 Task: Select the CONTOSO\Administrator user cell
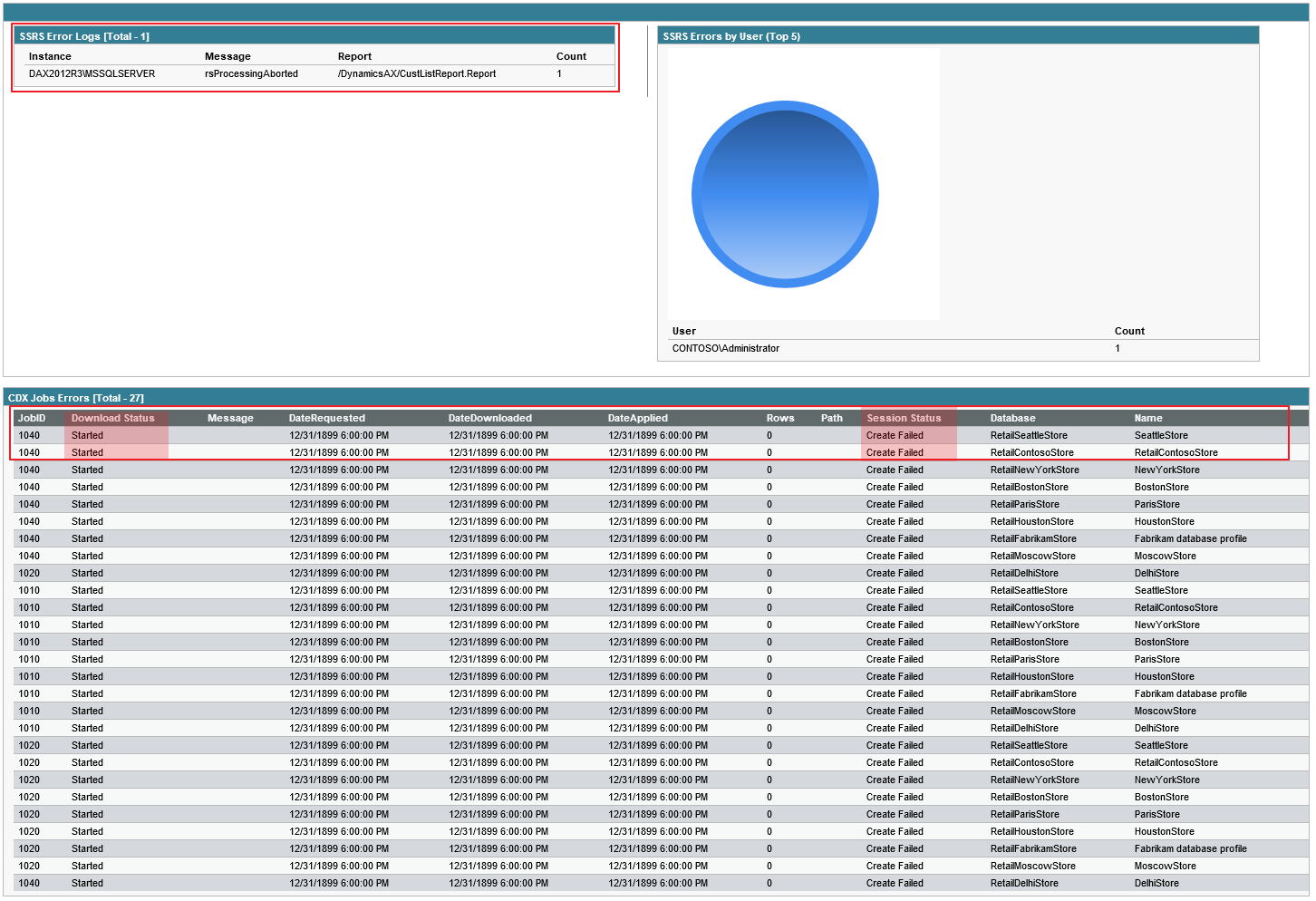726,348
